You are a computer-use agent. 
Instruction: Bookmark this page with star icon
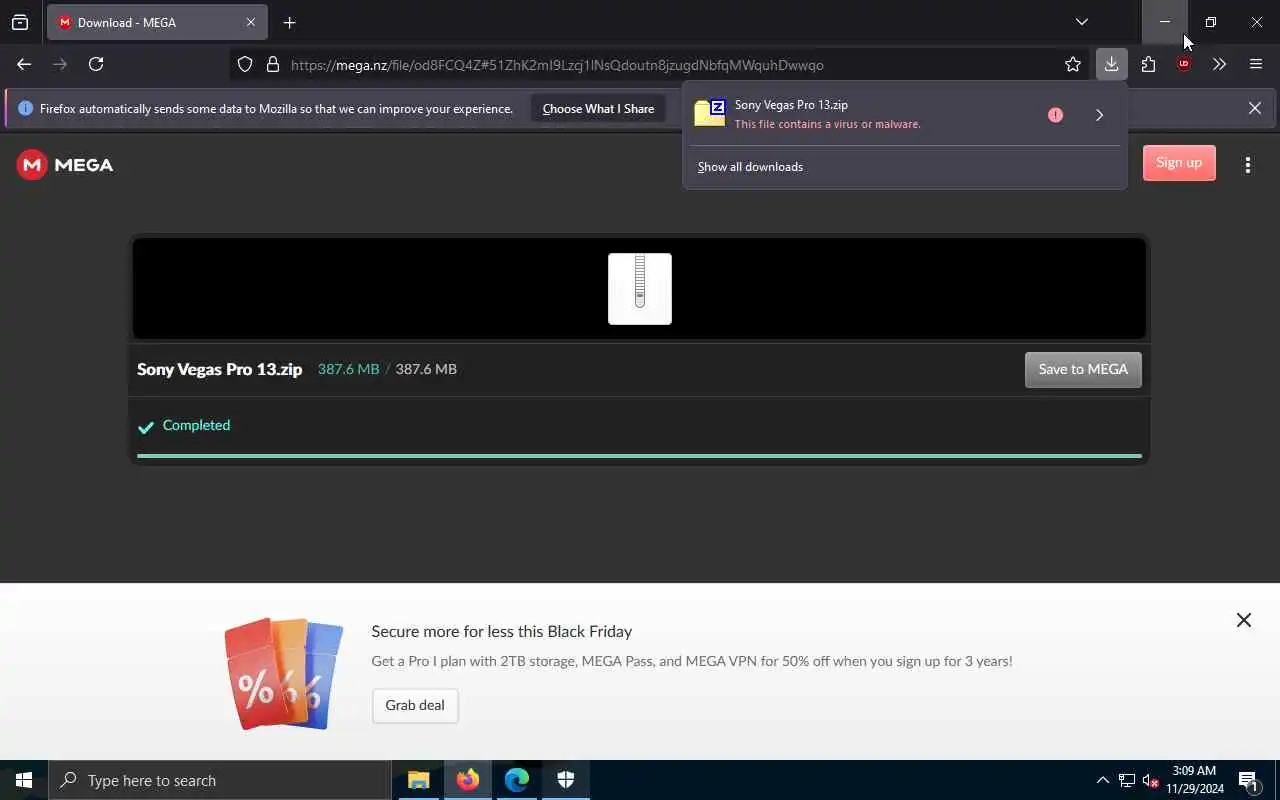coord(1073,64)
